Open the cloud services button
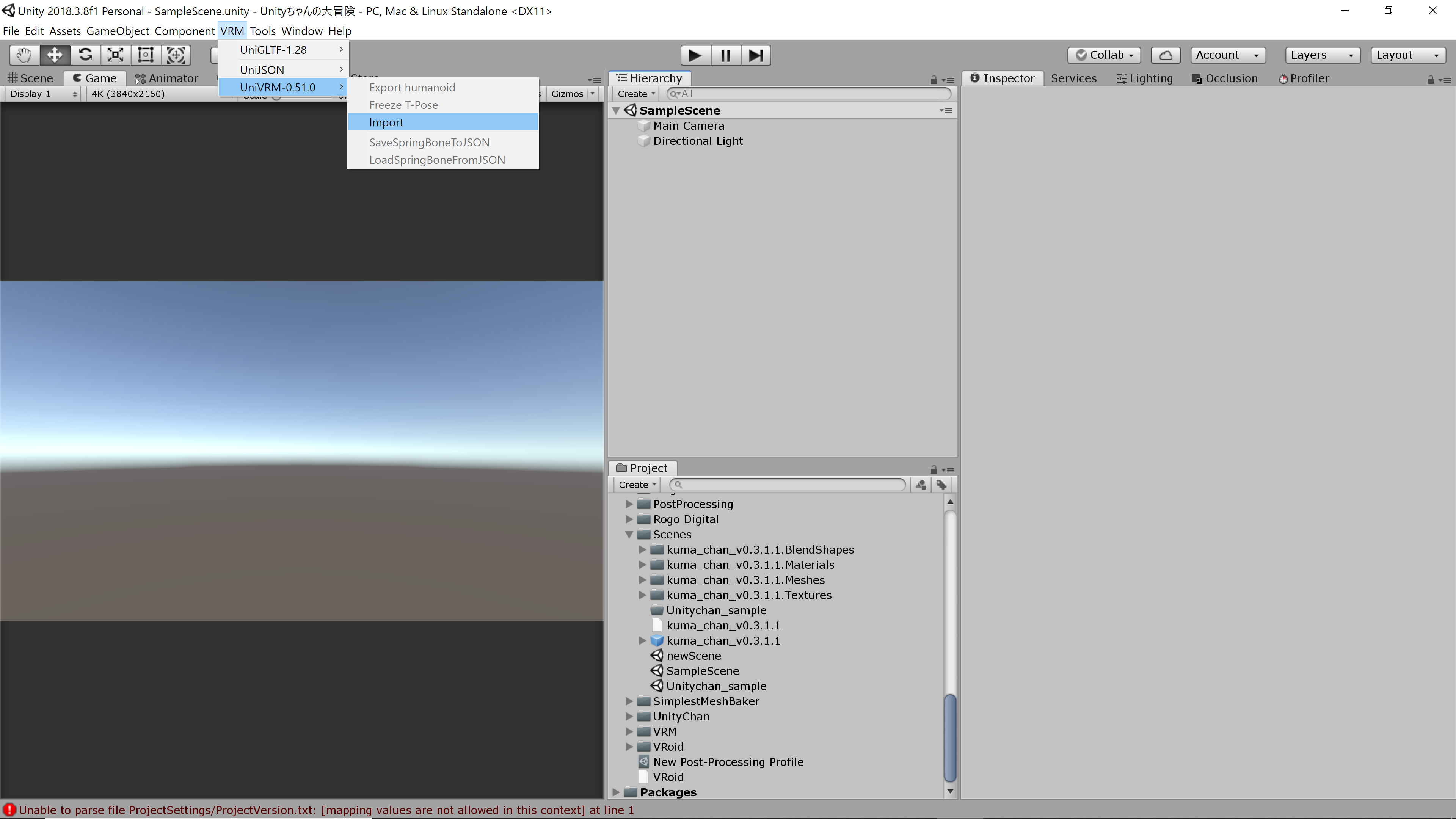 coord(1166,55)
